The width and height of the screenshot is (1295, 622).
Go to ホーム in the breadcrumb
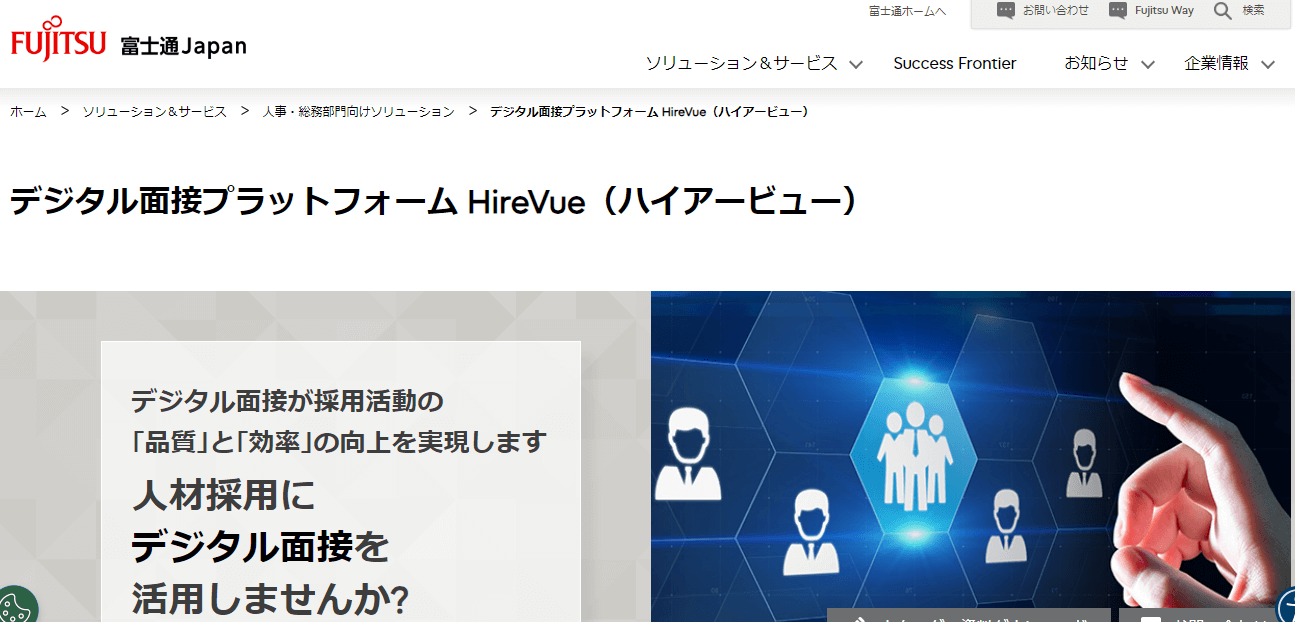click(28, 111)
